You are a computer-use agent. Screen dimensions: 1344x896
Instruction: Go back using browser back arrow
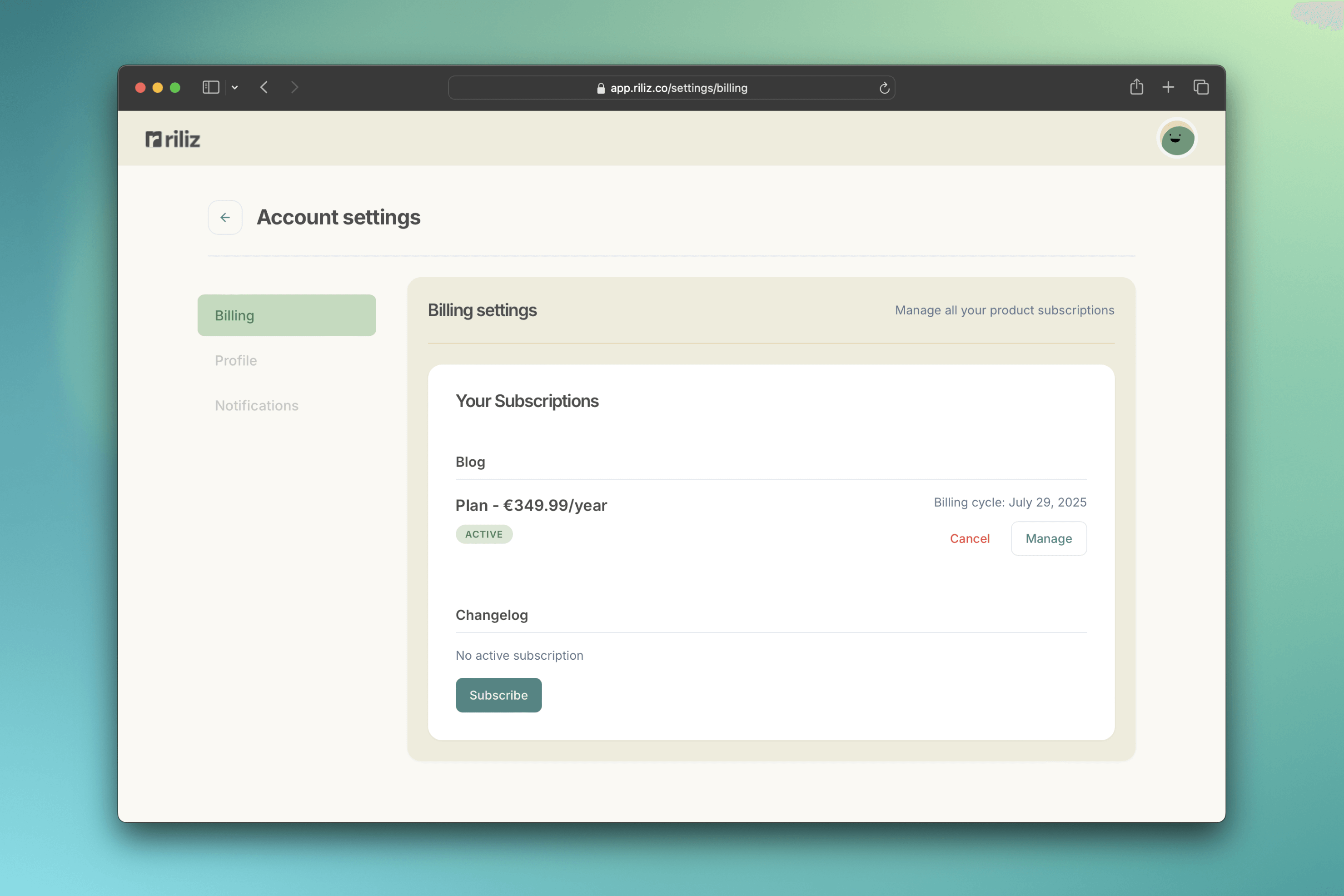[264, 87]
